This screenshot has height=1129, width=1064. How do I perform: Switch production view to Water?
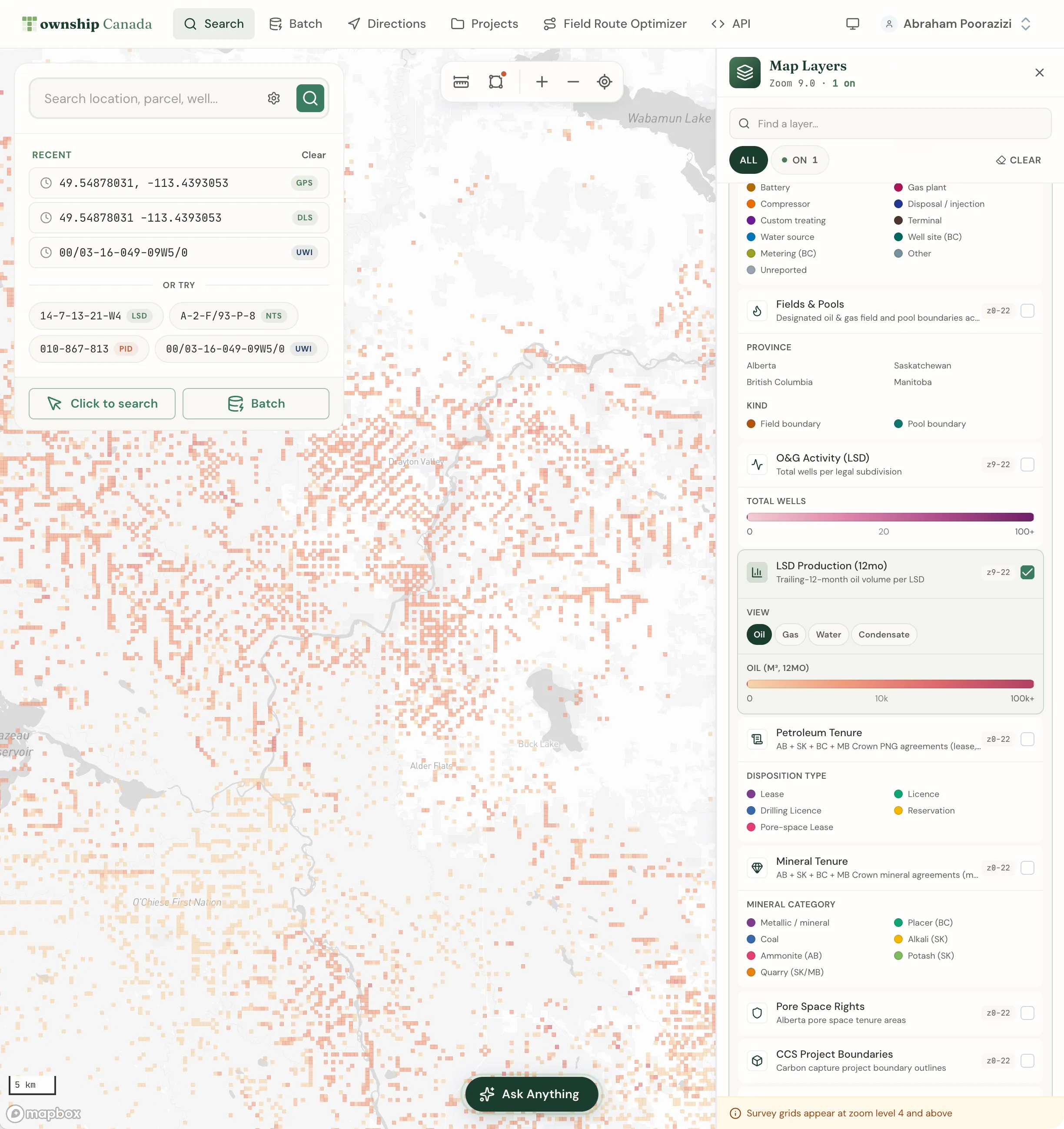[828, 635]
